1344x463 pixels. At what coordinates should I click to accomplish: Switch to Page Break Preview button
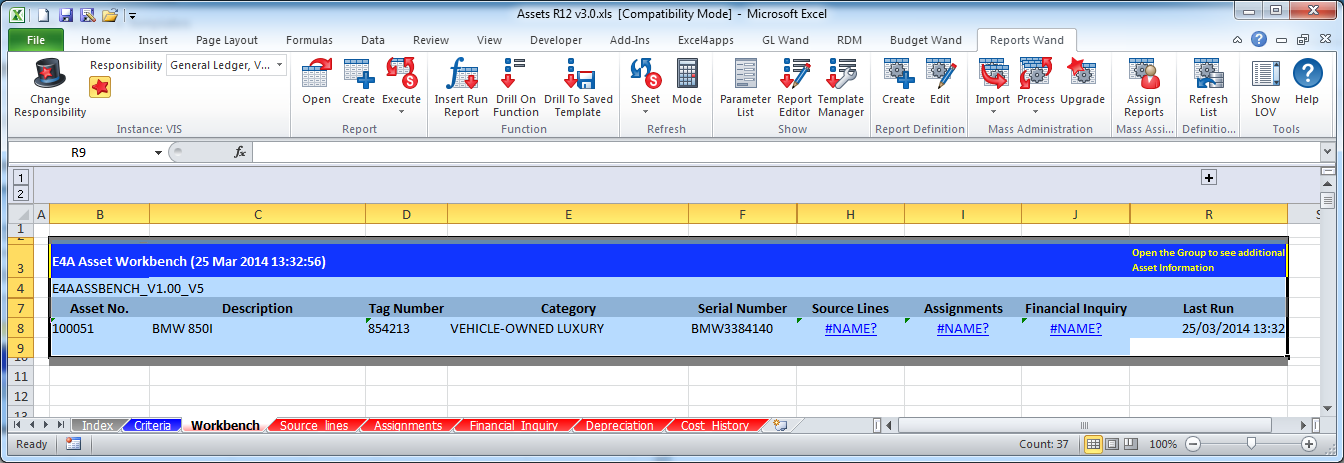click(x=1131, y=444)
